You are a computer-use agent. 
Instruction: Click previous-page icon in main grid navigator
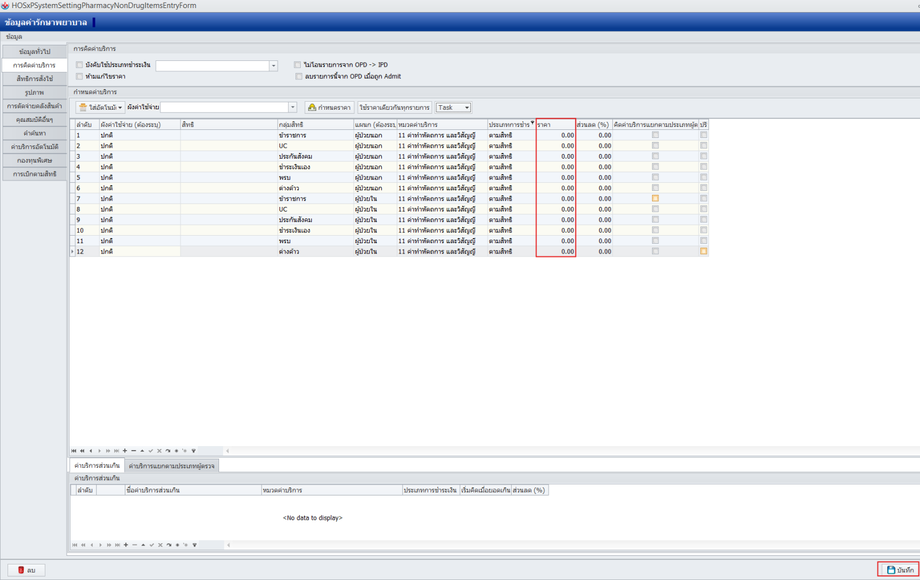[82, 451]
